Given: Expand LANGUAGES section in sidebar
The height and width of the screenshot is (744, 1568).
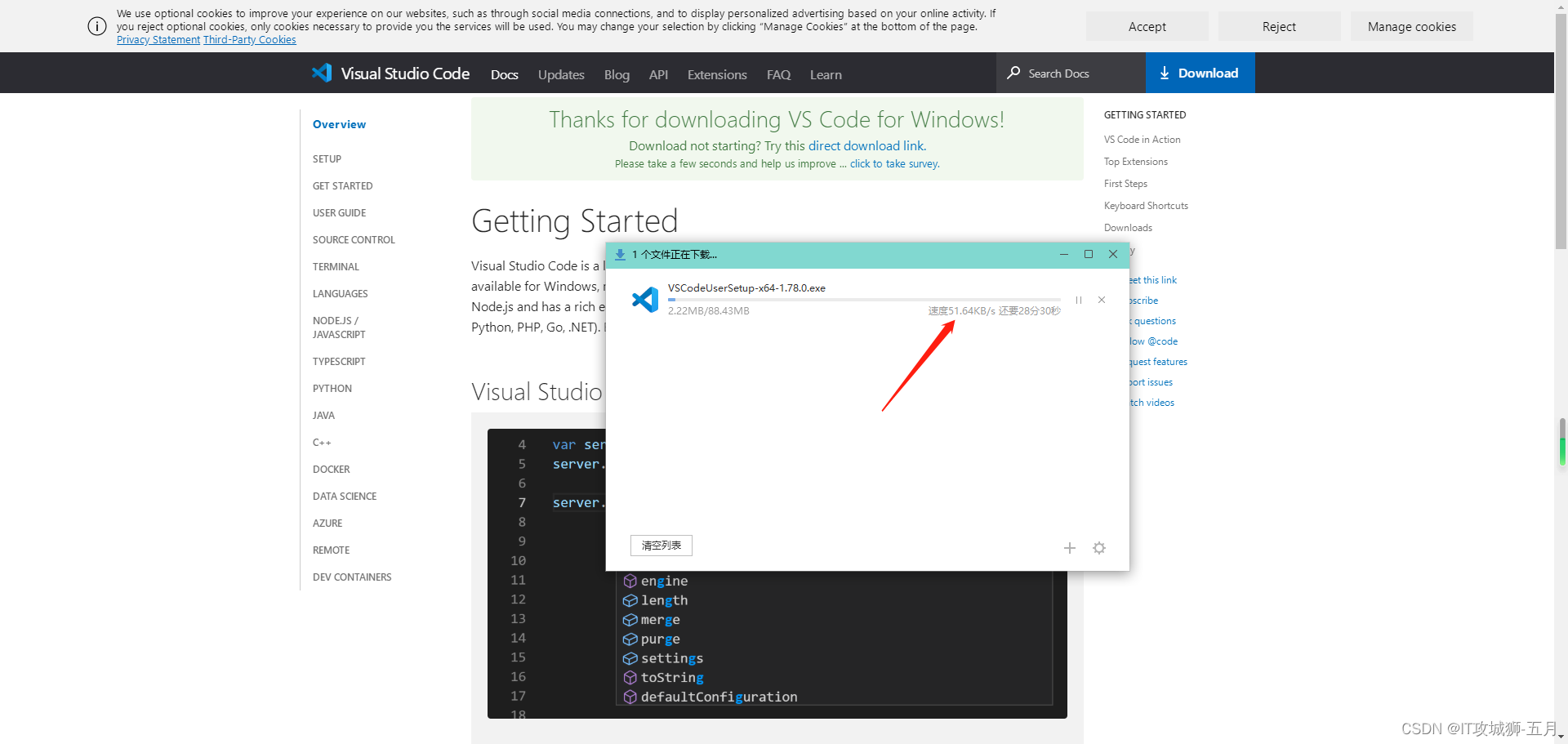Looking at the screenshot, I should [340, 293].
